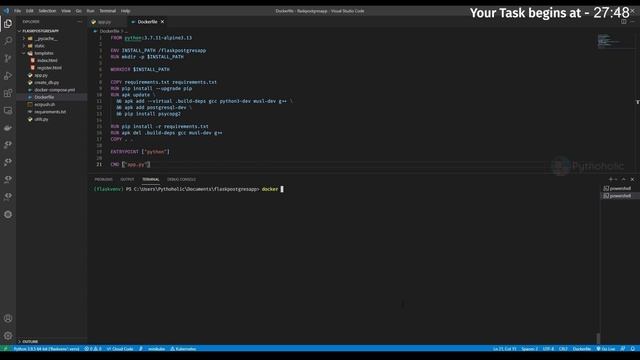
Task: Switch to the Problems panel tab
Action: coord(103,179)
